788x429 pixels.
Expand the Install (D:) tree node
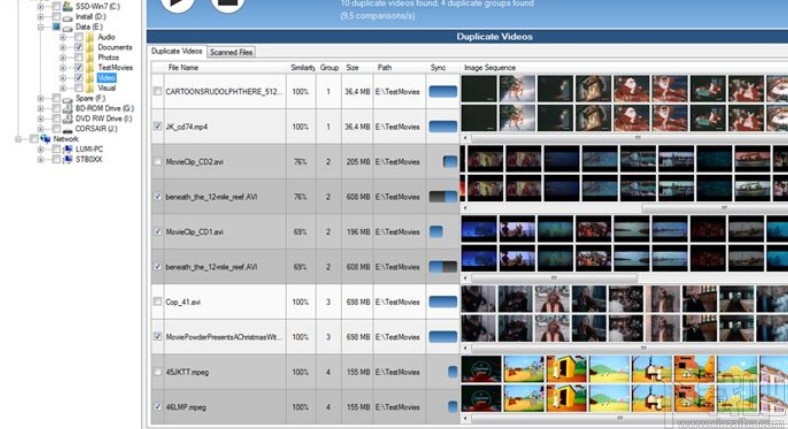[41, 17]
